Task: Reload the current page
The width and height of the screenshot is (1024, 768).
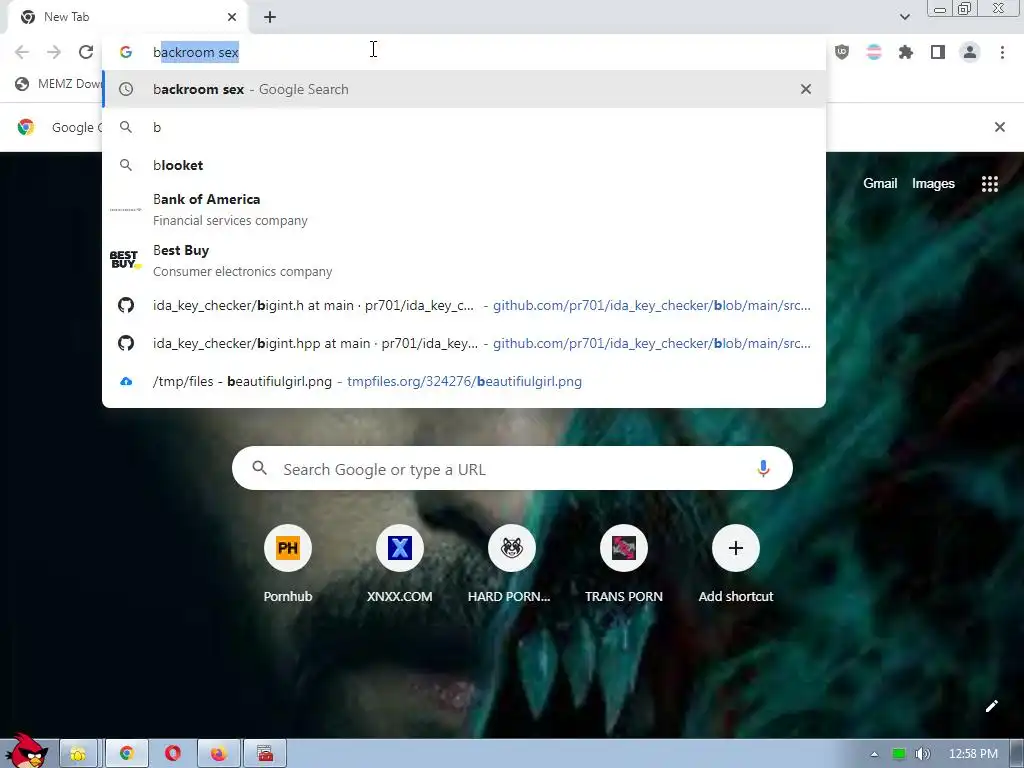Action: [86, 52]
